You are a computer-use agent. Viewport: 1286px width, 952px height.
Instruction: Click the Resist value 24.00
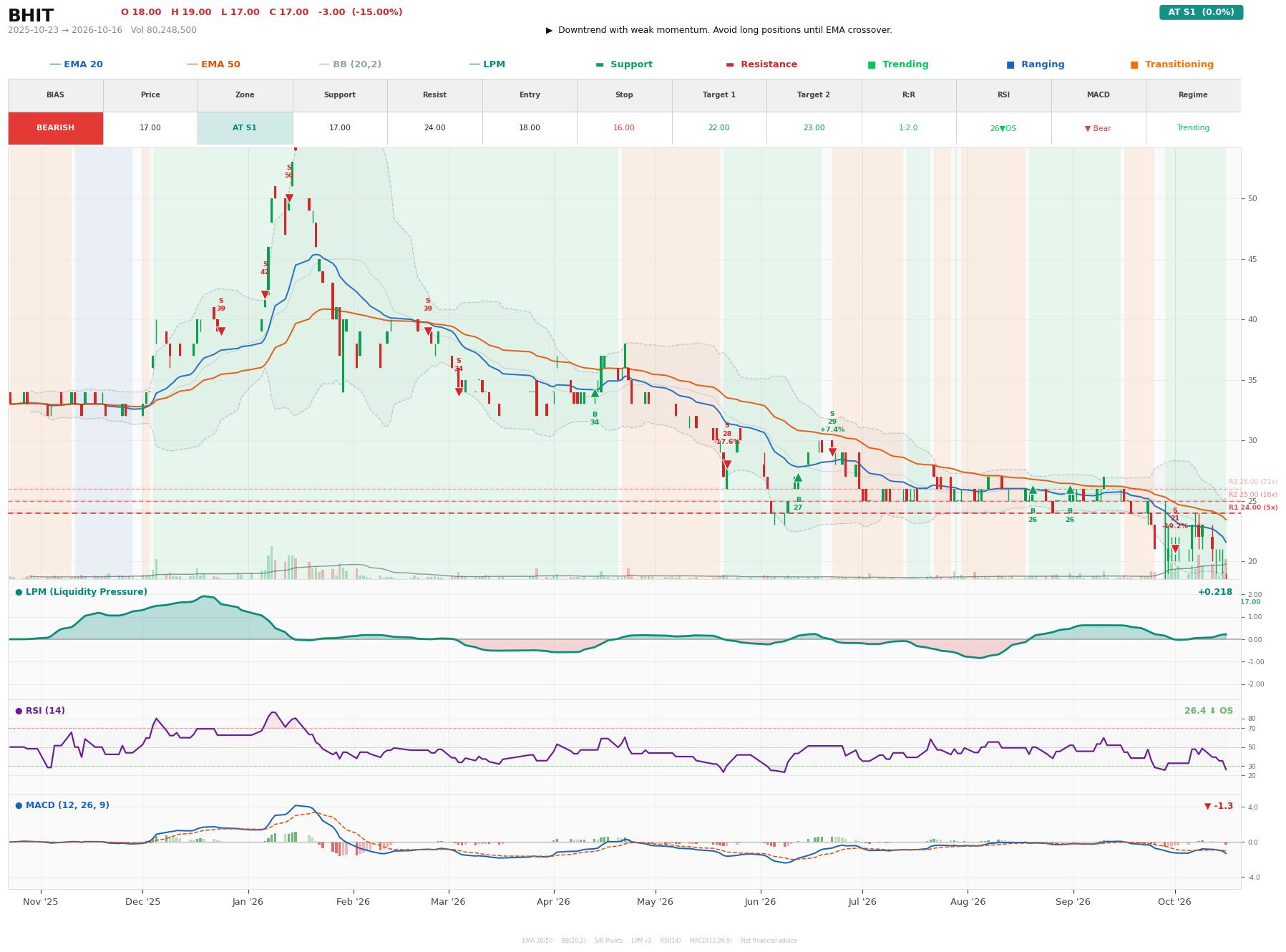click(434, 128)
